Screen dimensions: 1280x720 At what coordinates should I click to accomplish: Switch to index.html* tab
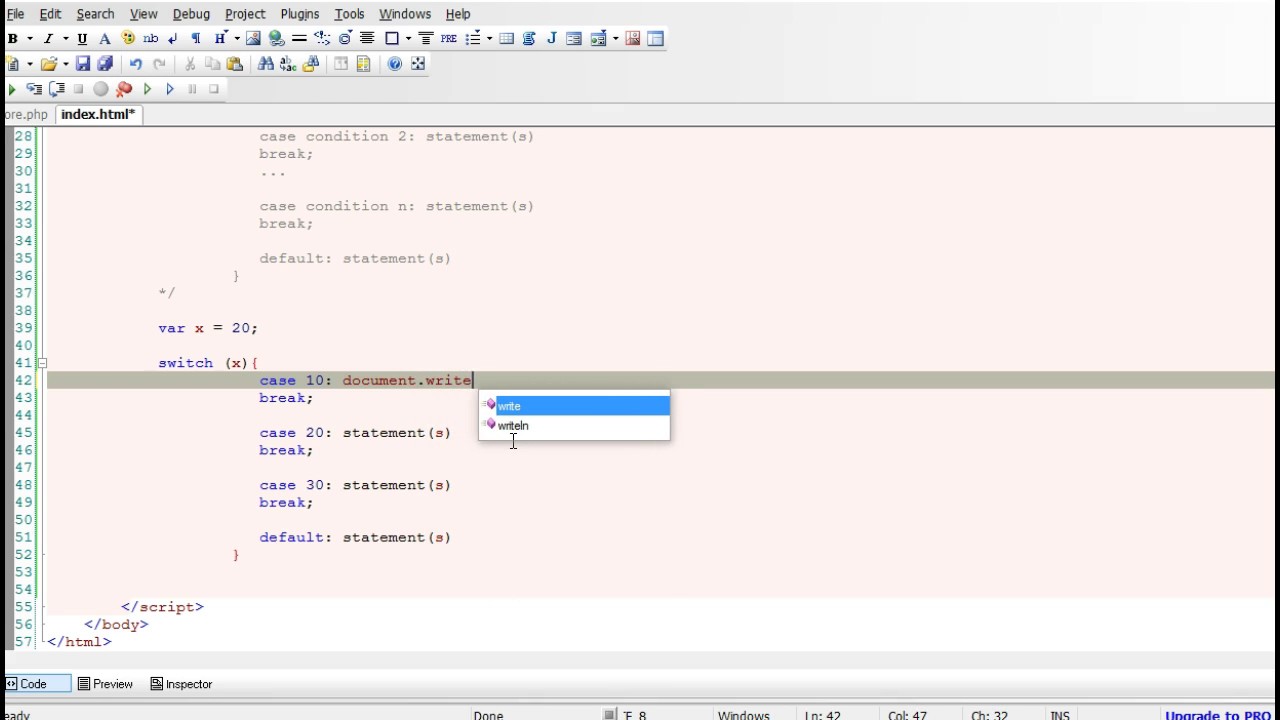(98, 115)
